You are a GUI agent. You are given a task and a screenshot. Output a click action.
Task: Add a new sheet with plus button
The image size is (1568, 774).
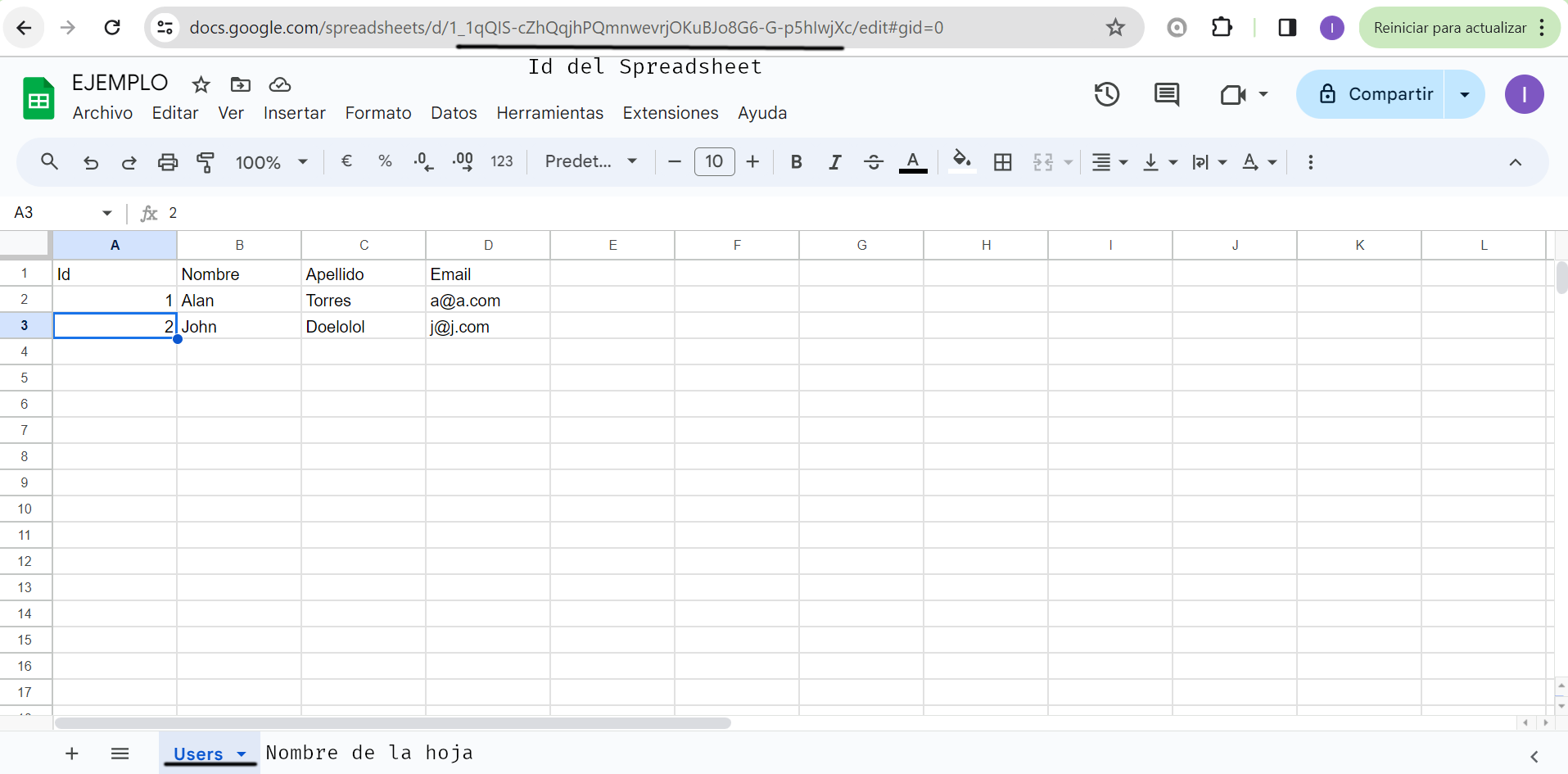(72, 754)
